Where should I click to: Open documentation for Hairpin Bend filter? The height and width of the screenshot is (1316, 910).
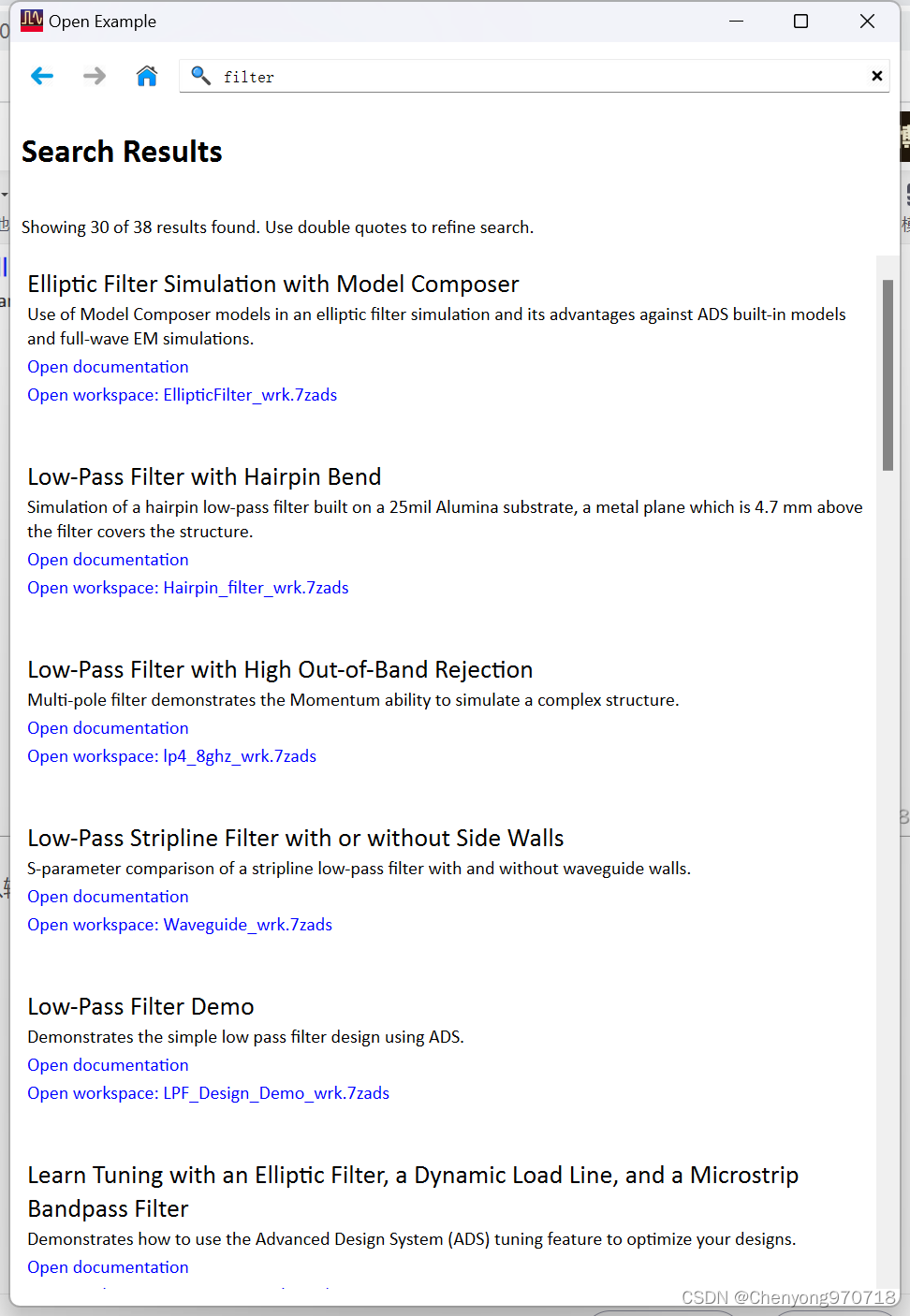point(107,559)
